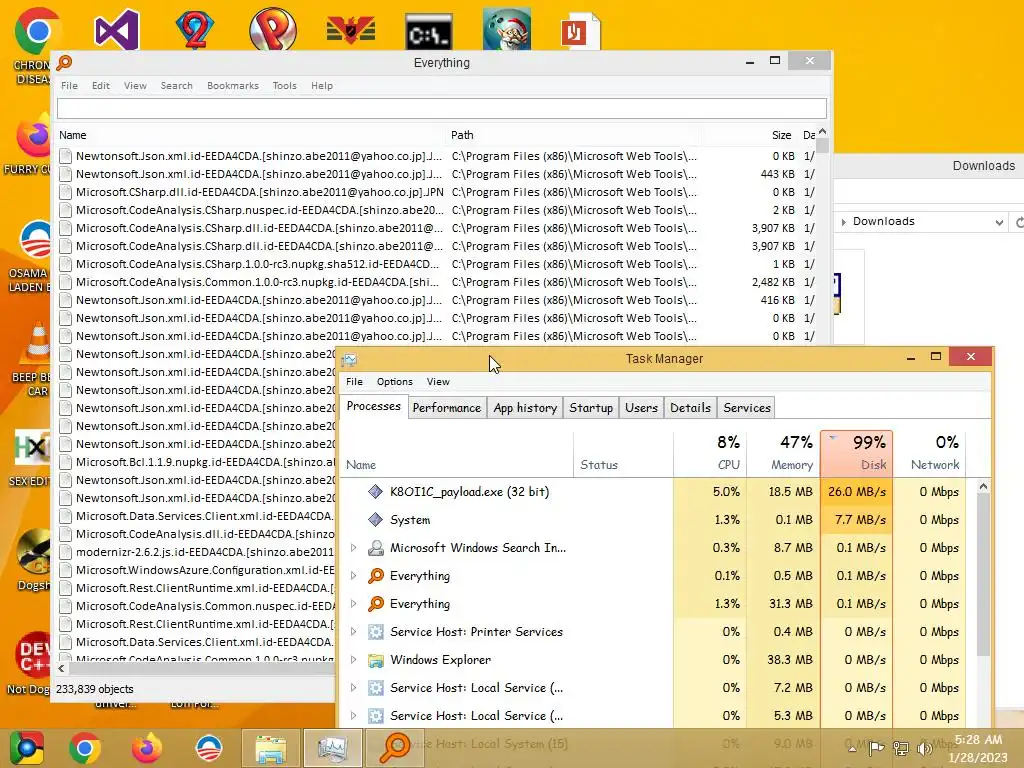The width and height of the screenshot is (1024, 768).
Task: Expand Service Host: Printer Services group
Action: click(353, 632)
